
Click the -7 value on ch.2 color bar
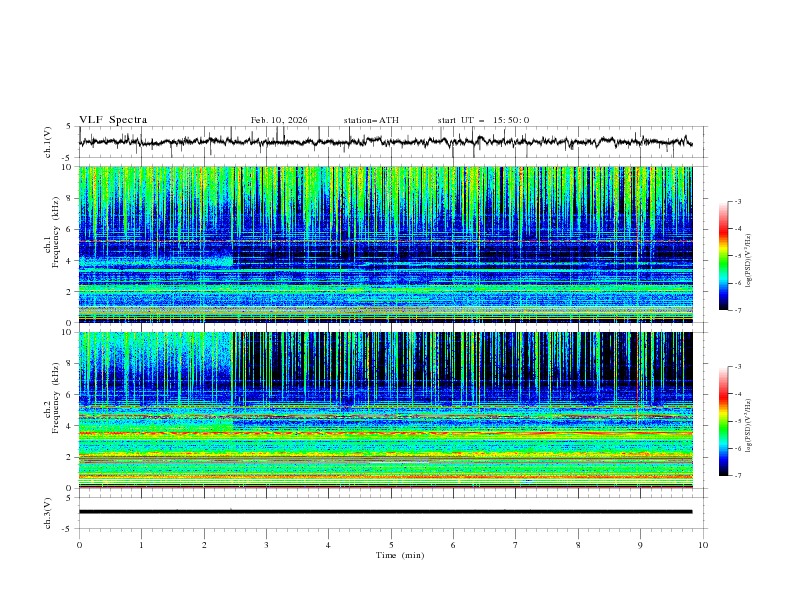tap(738, 476)
